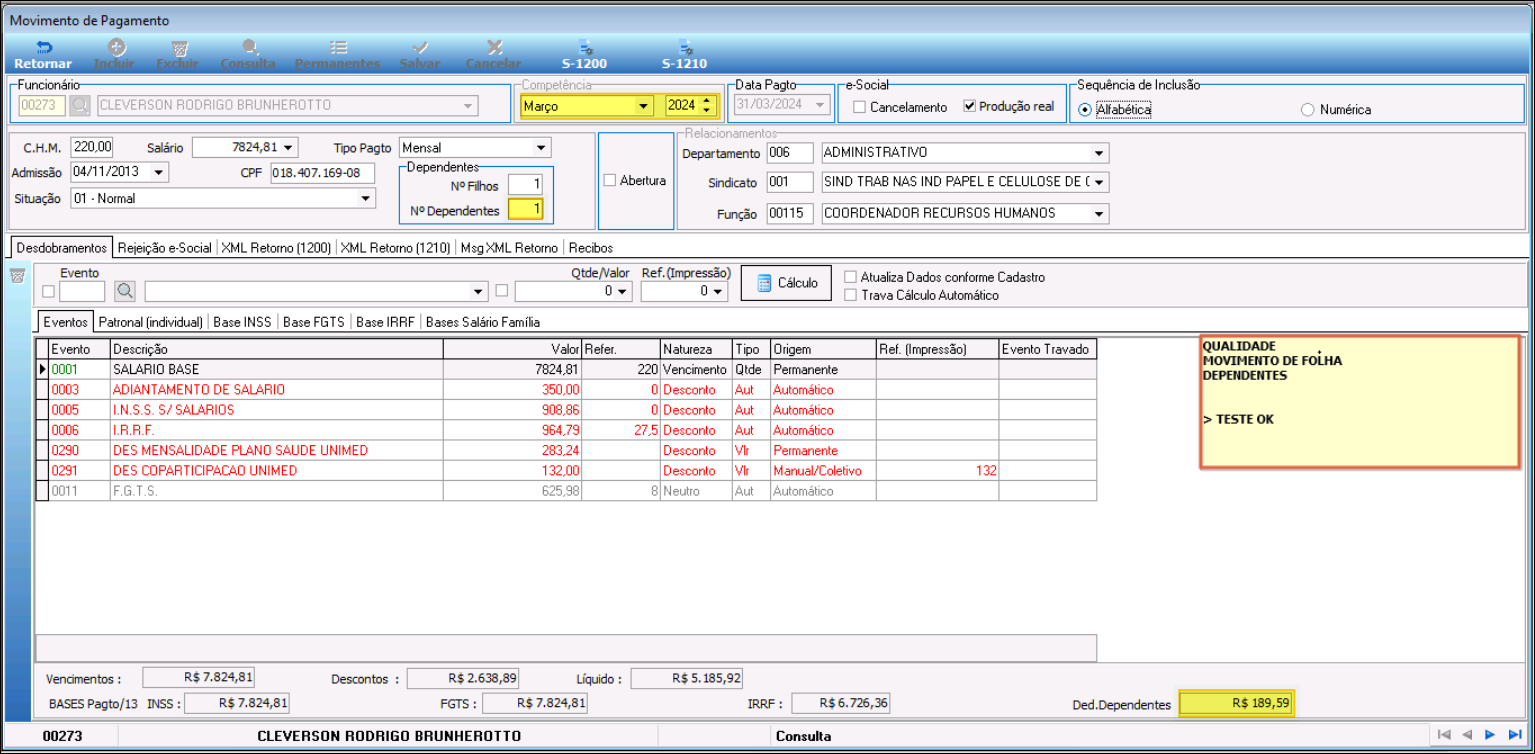Go to last record navigation arrow

(1515, 735)
